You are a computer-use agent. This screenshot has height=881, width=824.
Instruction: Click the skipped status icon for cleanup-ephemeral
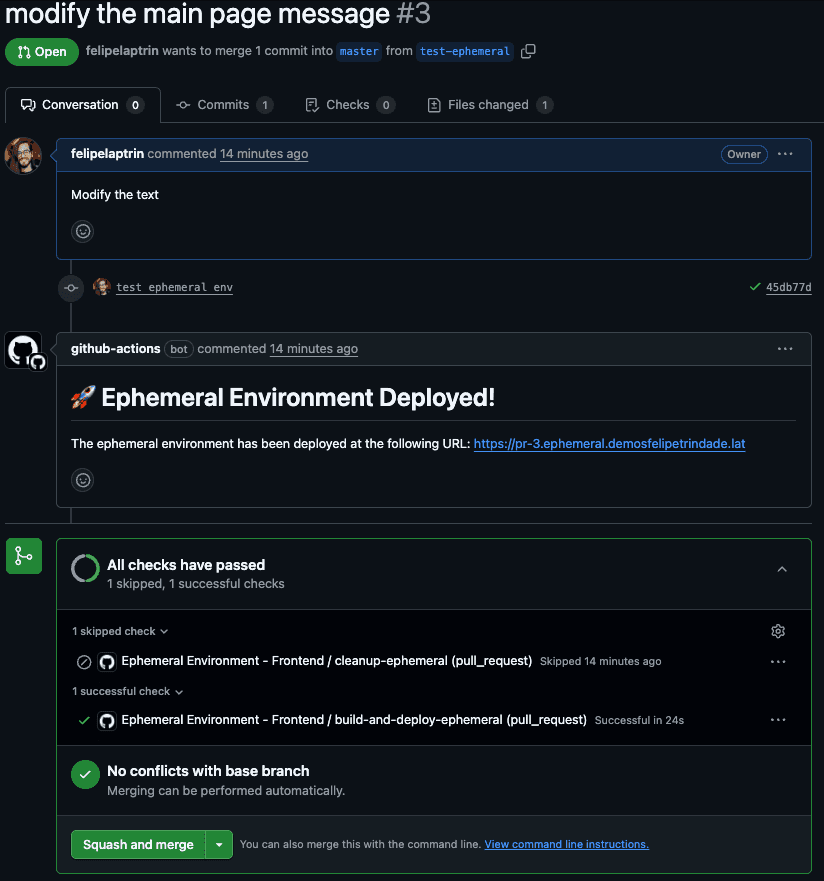coord(84,662)
